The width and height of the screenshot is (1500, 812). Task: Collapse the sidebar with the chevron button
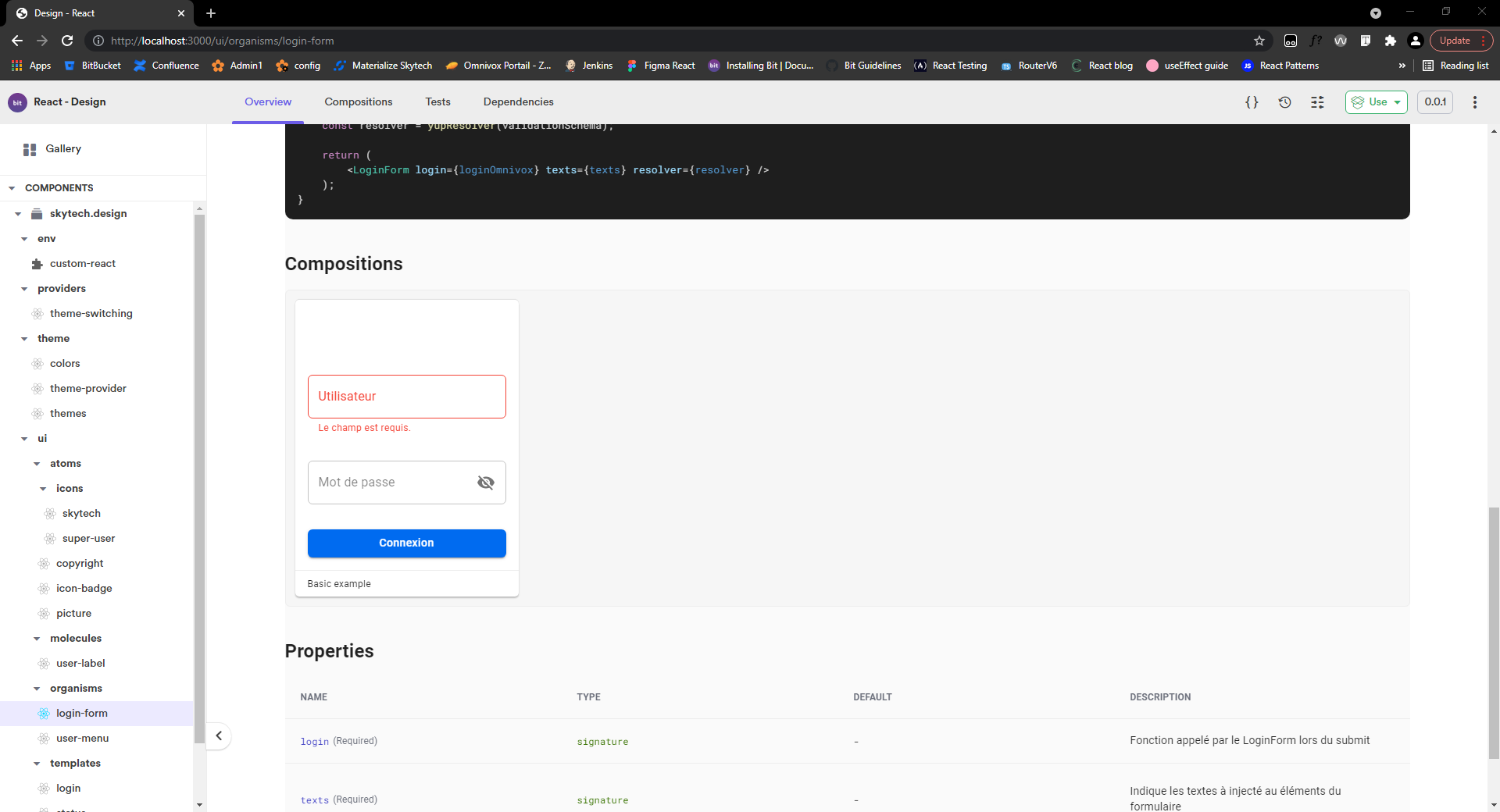click(x=219, y=735)
